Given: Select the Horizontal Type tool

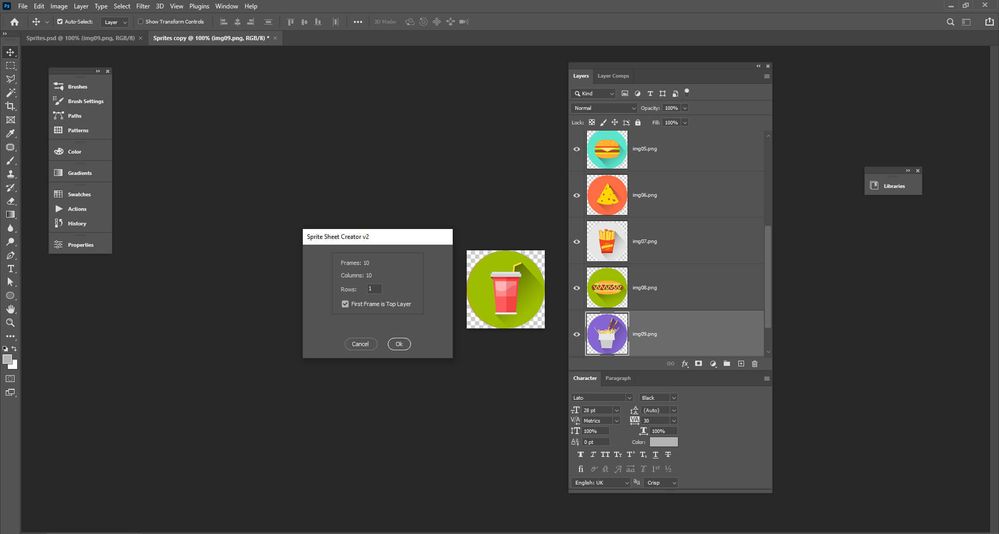Looking at the screenshot, I should 11,269.
